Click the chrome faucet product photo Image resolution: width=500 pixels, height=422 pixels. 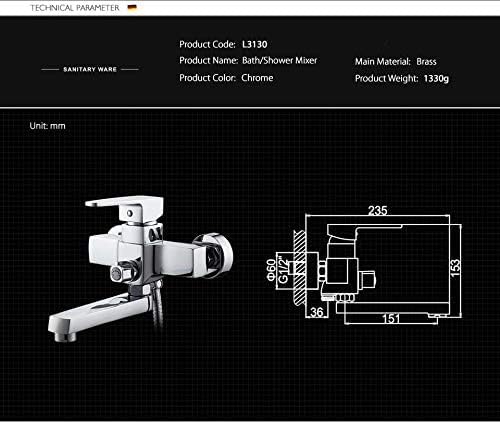(x=141, y=269)
